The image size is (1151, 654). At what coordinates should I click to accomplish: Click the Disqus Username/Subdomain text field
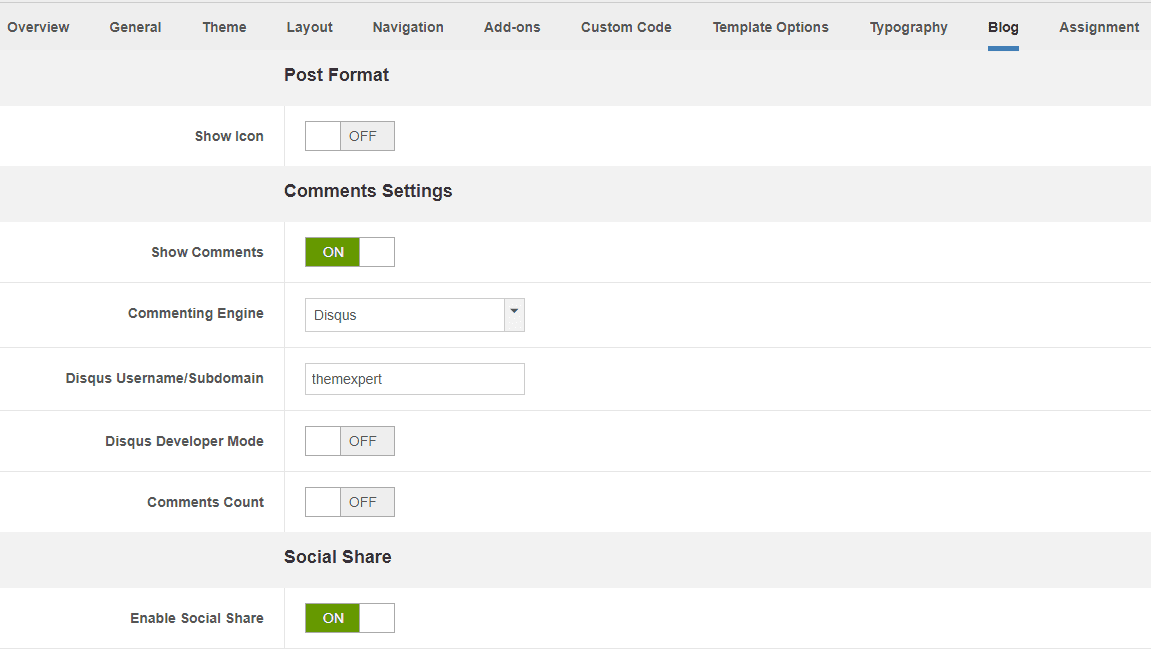pyautogui.click(x=414, y=379)
